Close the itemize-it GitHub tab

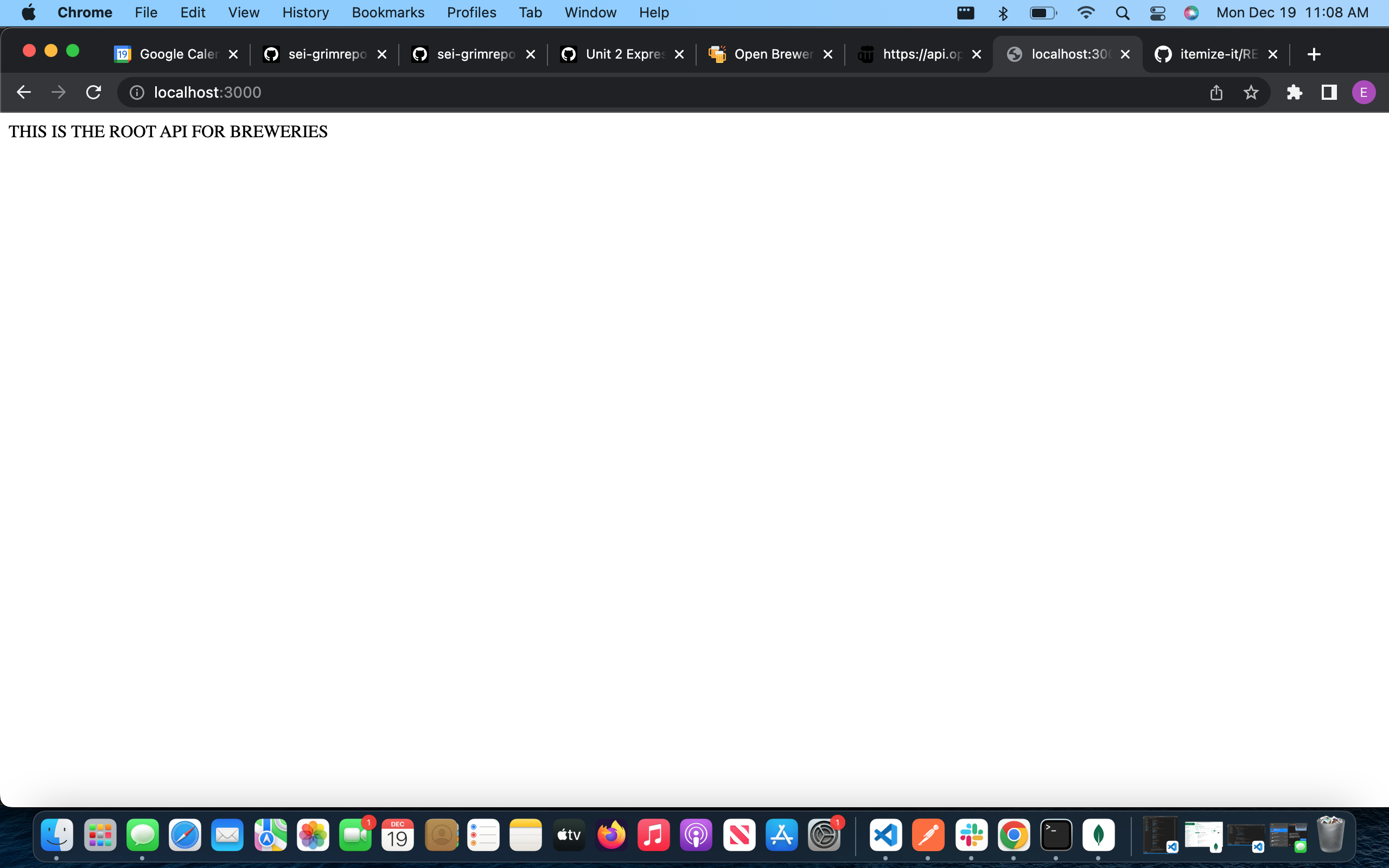pyautogui.click(x=1273, y=55)
